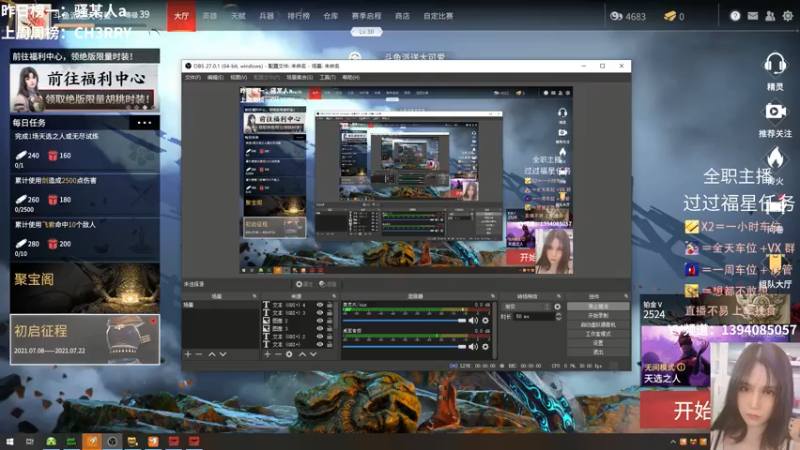Open 桌面音频 audio settings gear in mixer
The height and width of the screenshot is (450, 800).
pos(485,347)
